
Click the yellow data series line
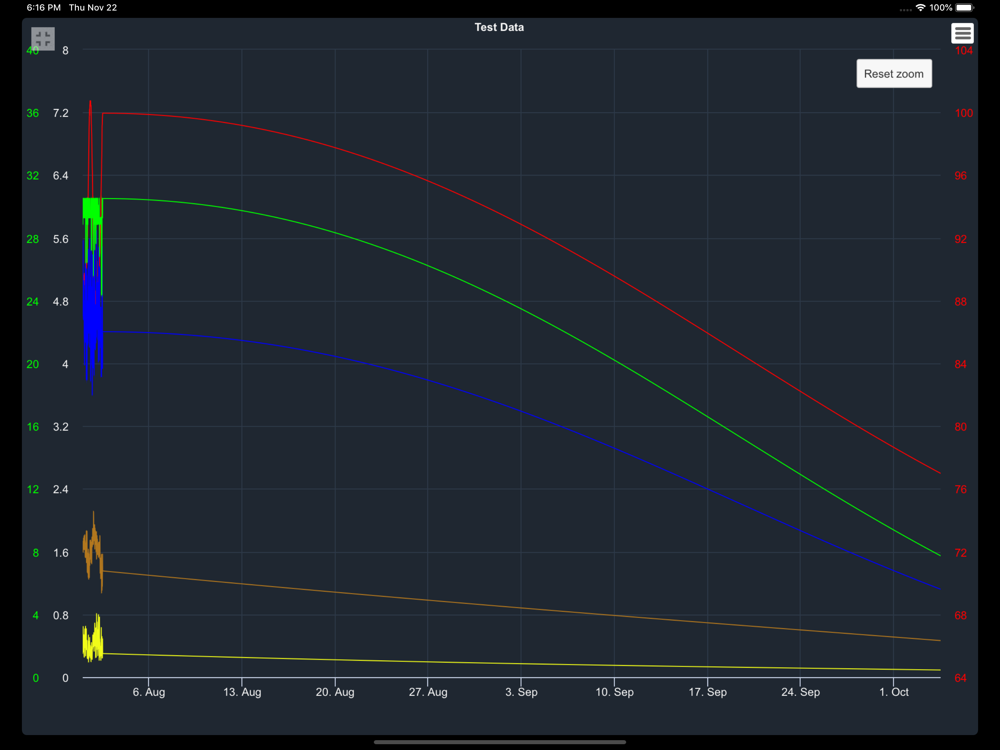click(521, 664)
